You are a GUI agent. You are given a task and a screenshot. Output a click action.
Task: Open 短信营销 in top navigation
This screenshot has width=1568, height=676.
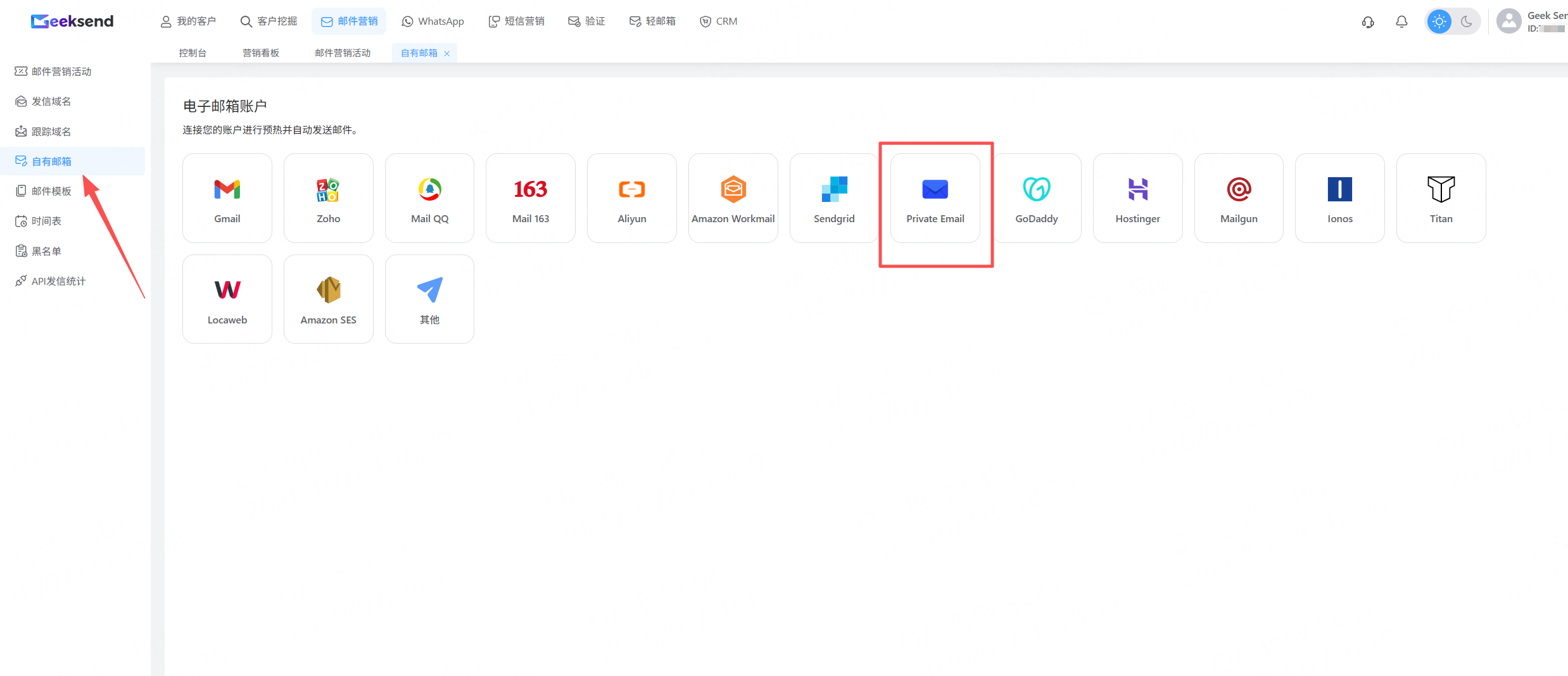[x=516, y=22]
